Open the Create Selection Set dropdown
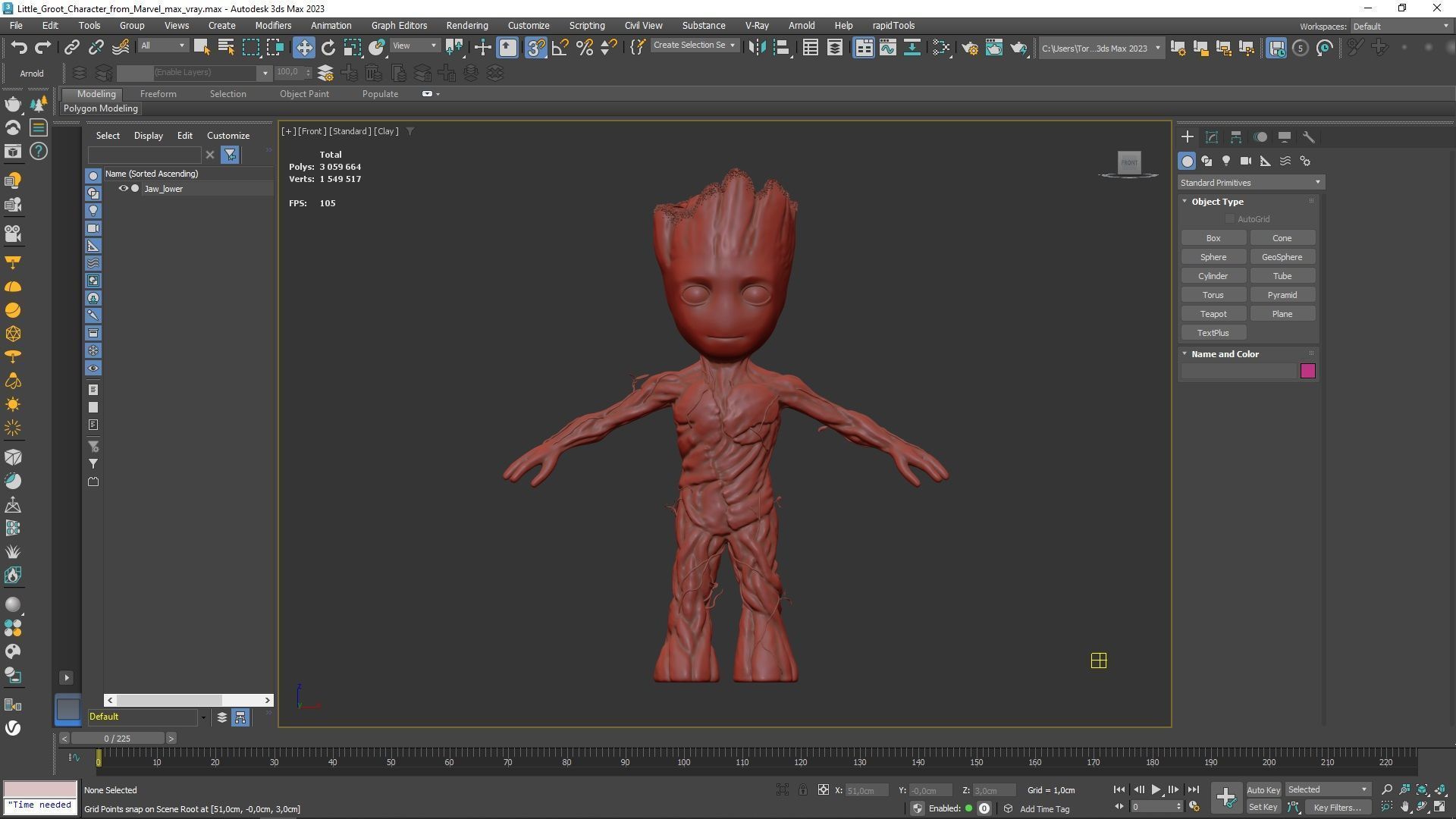The width and height of the screenshot is (1456, 819). (x=694, y=45)
